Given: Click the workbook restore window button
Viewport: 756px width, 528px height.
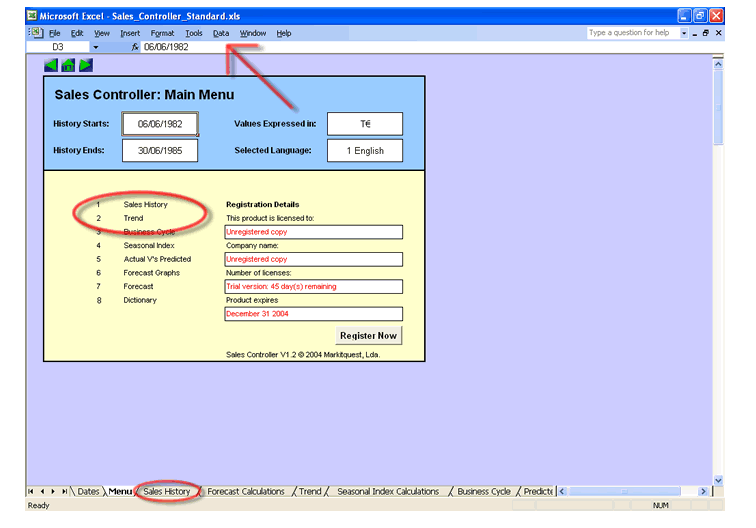Looking at the screenshot, I should [x=706, y=33].
